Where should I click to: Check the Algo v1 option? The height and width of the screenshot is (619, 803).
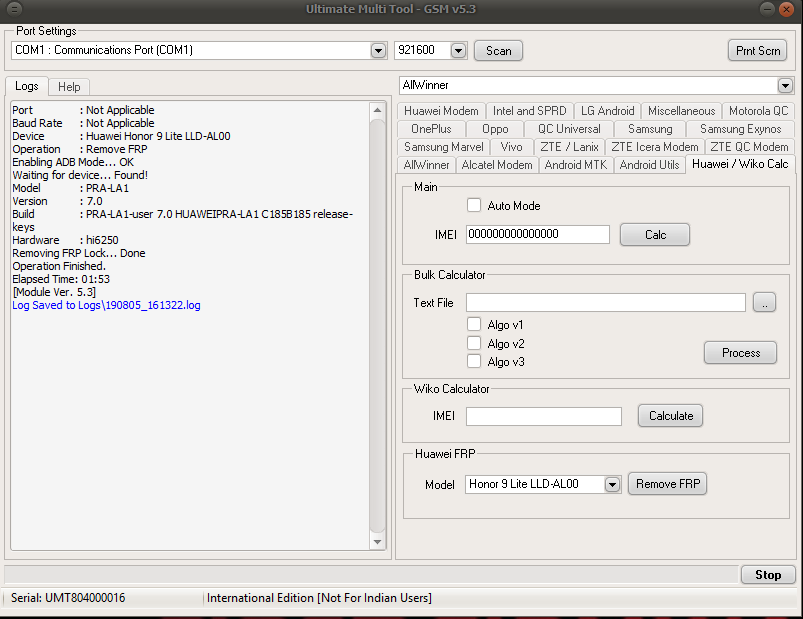474,325
